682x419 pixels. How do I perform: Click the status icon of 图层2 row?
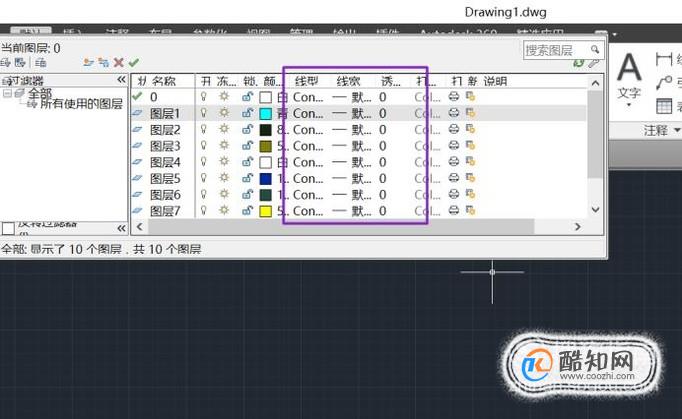pos(137,129)
